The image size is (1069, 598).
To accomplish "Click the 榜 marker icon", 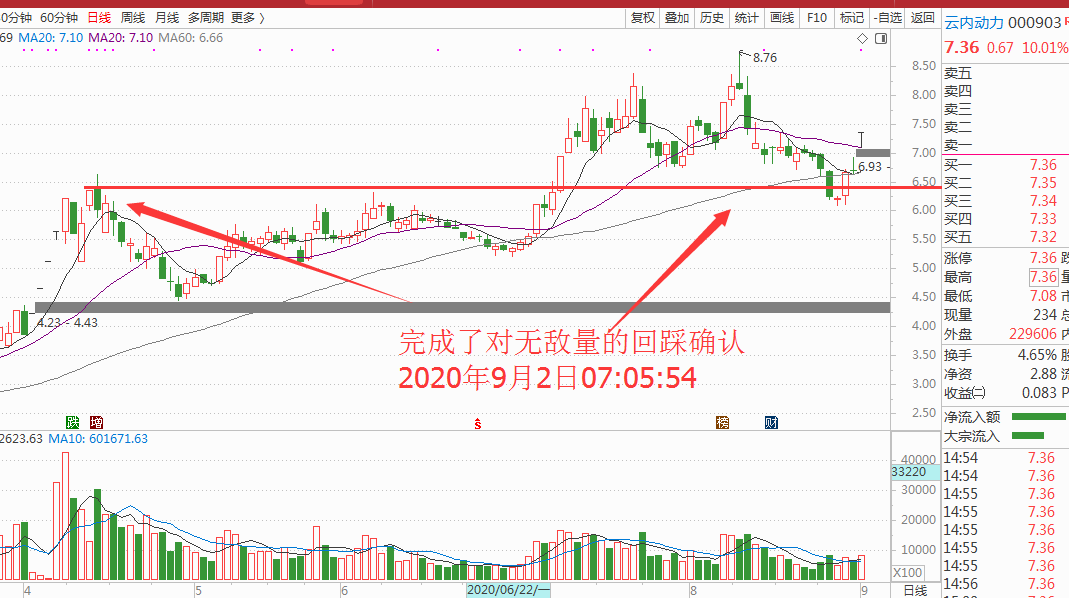I will (723, 422).
